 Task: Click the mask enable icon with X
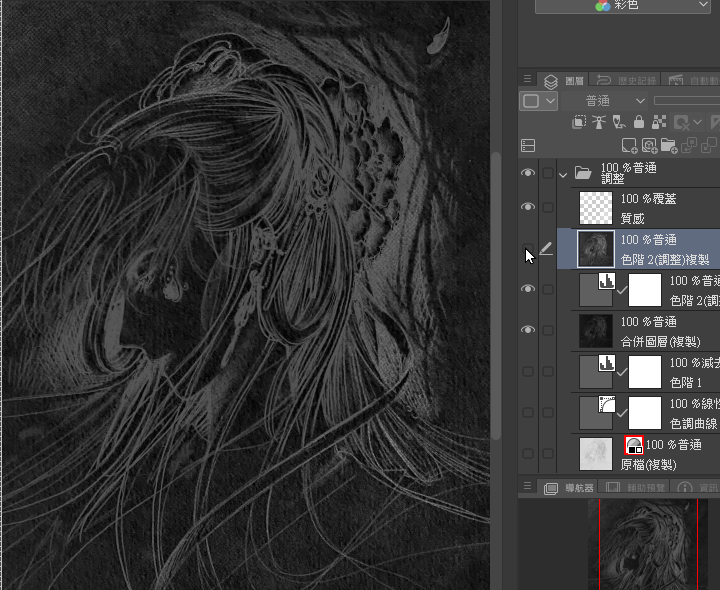tap(681, 123)
